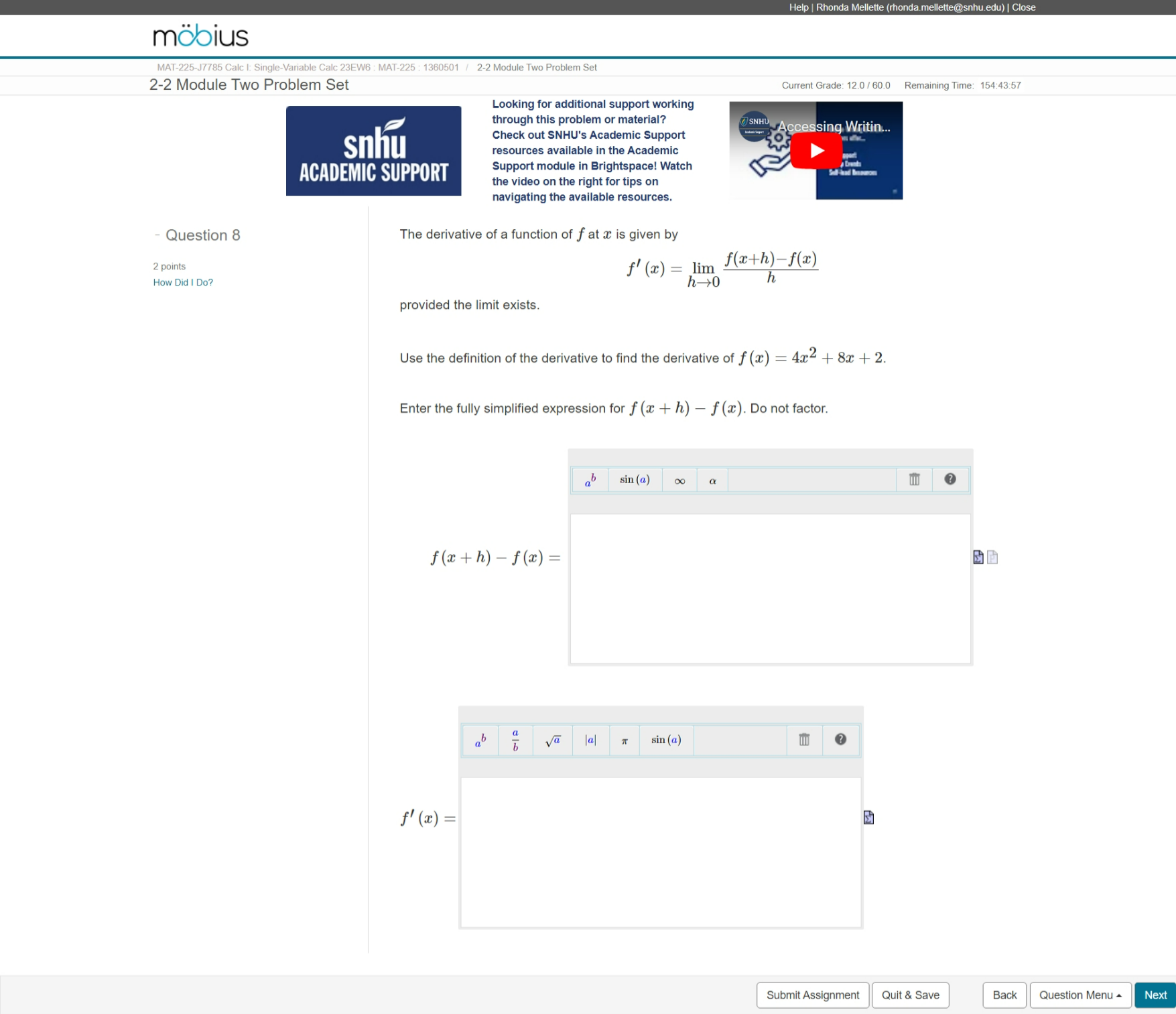Insert sin(a) function into the first answer
The image size is (1176, 1014).
(x=634, y=479)
